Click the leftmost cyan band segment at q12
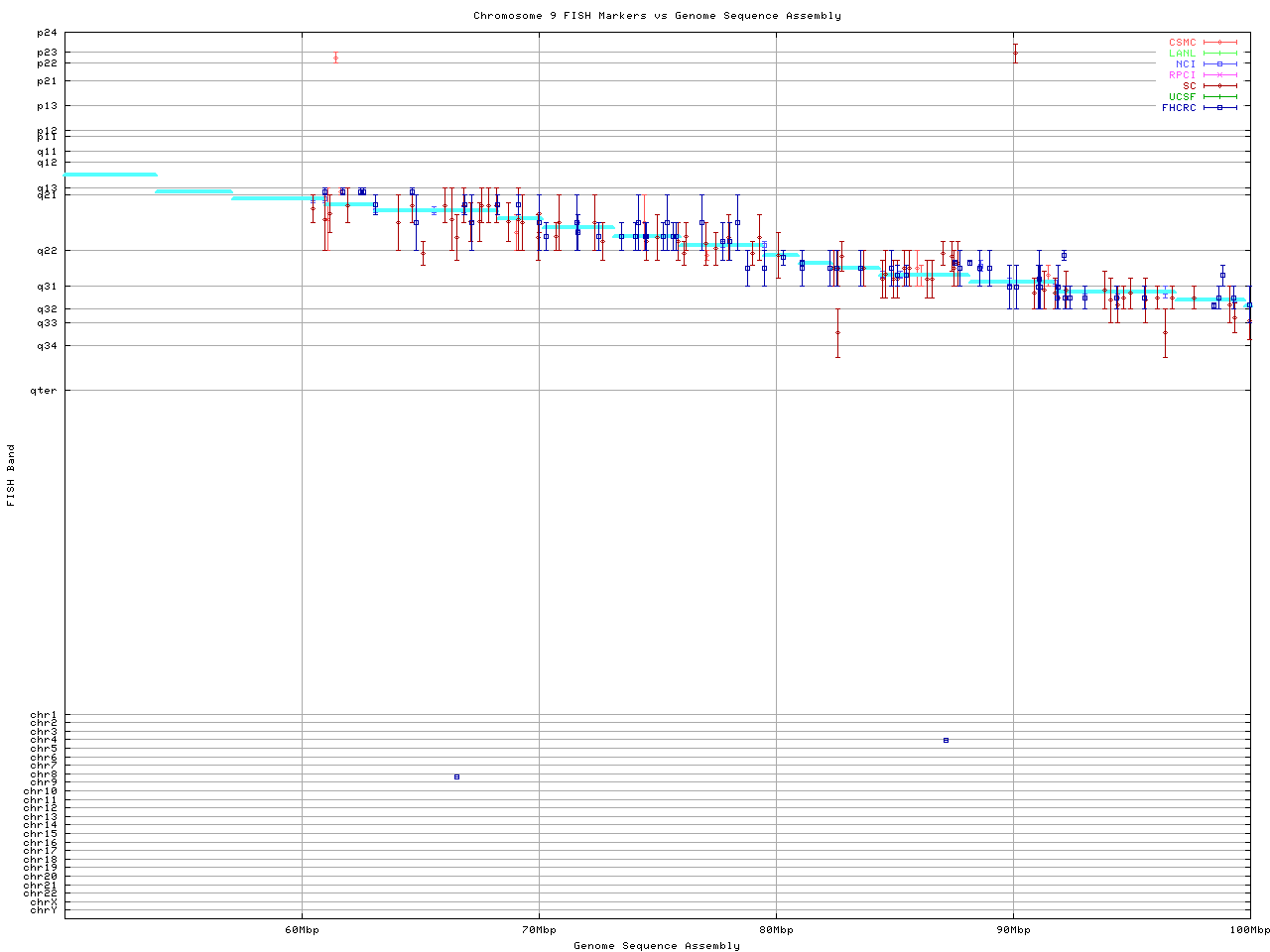The image size is (1270, 952). point(110,175)
